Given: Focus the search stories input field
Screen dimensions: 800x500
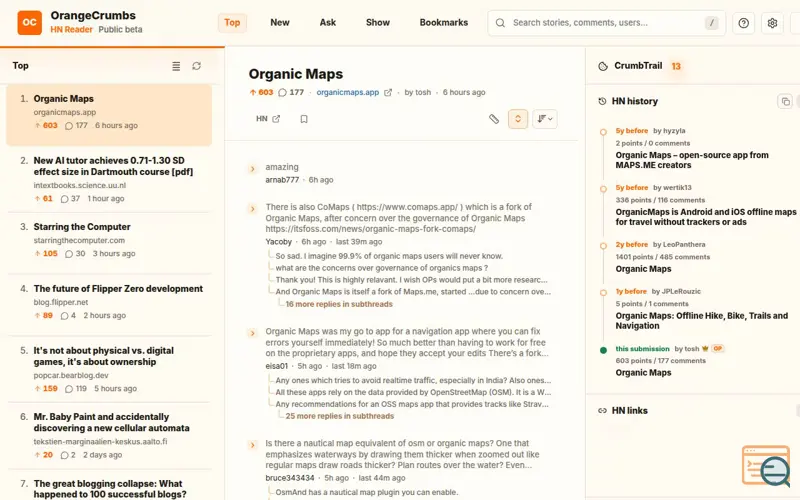Looking at the screenshot, I should pyautogui.click(x=606, y=23).
